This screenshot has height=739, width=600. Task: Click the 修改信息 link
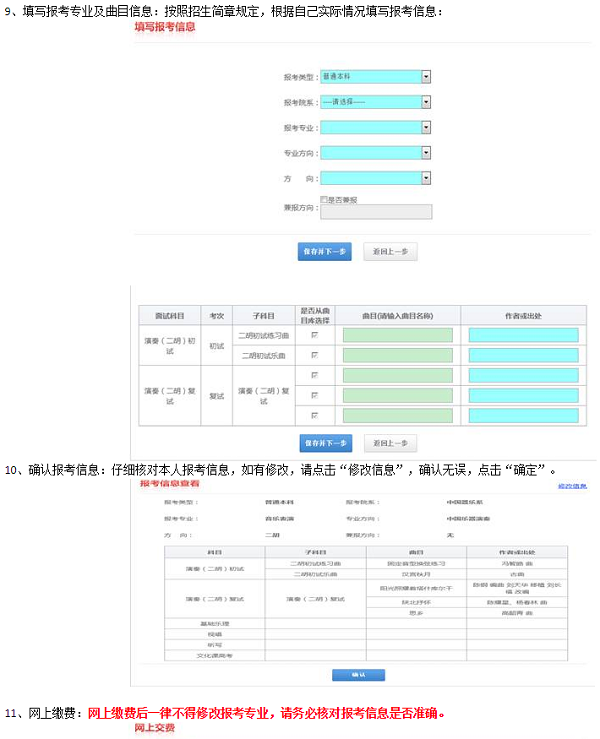coord(571,485)
